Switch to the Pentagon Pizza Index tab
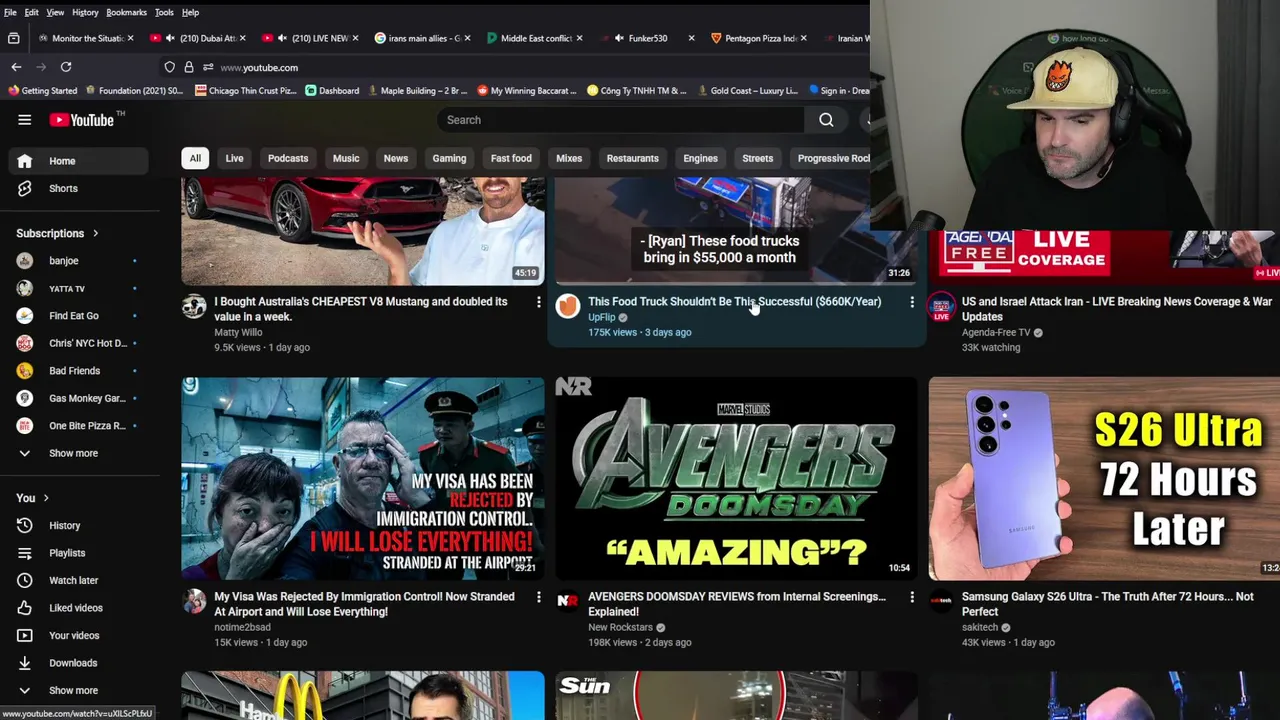 [x=760, y=38]
